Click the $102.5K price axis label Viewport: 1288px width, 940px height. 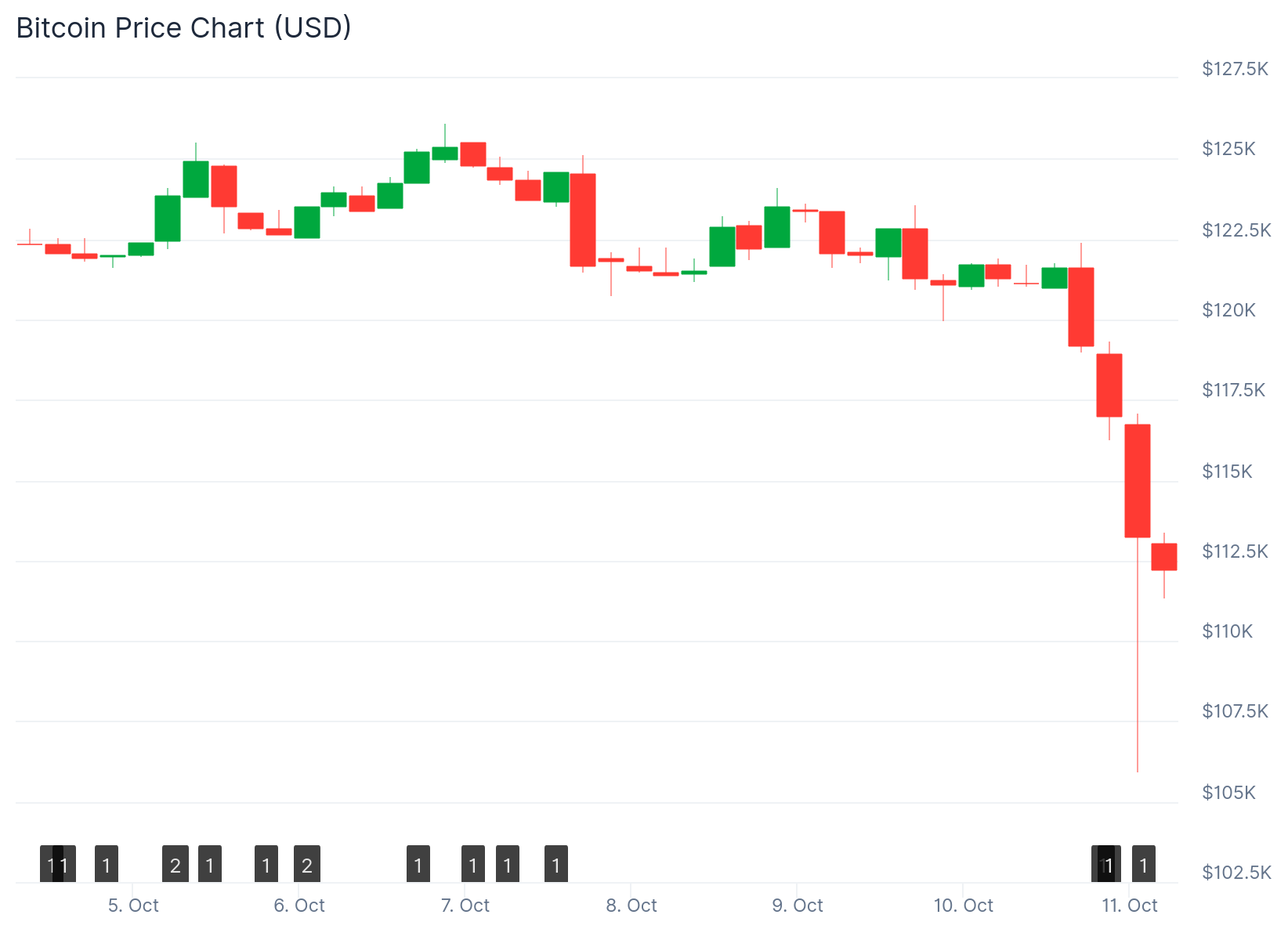click(1236, 873)
